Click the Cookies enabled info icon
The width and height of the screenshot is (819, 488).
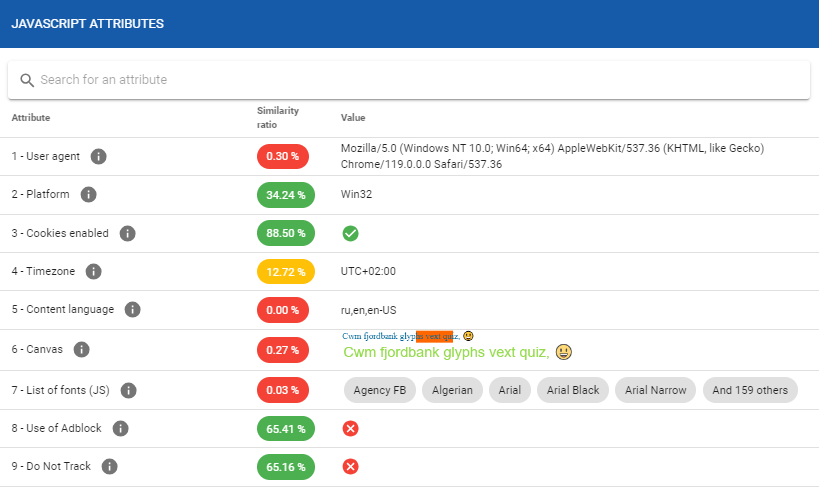(127, 233)
